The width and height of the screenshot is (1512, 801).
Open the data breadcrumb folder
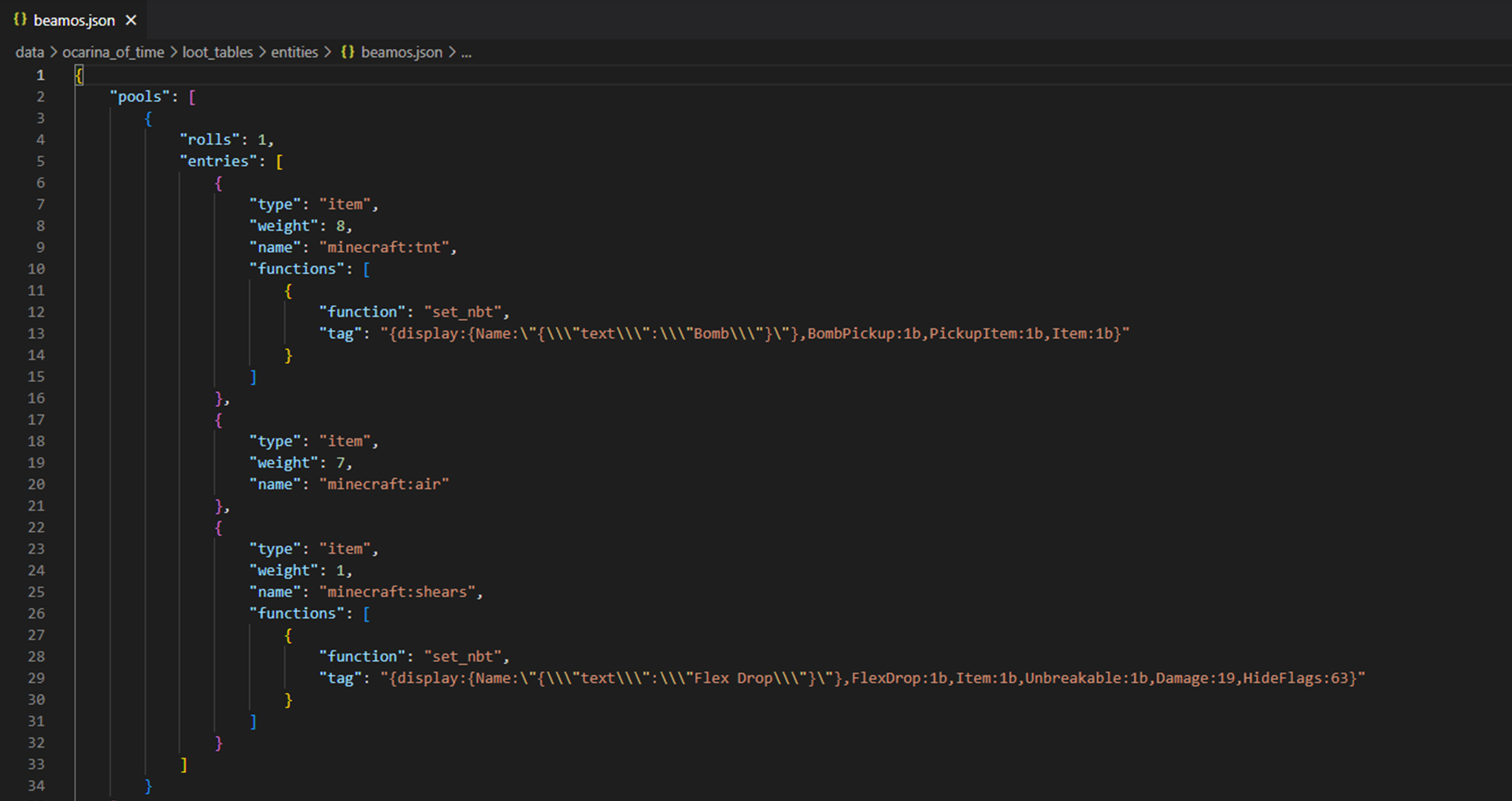pos(30,52)
